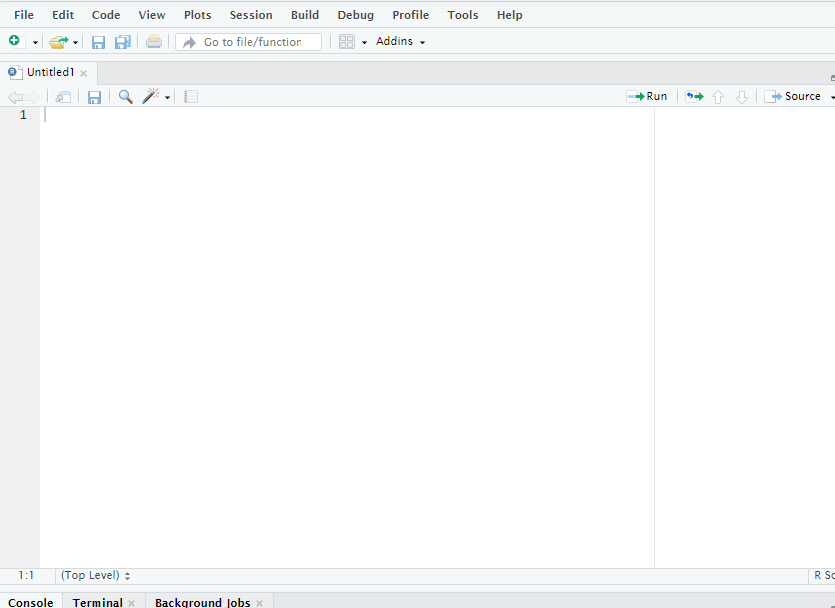Image resolution: width=835 pixels, height=608 pixels.
Task: Click the Go to file/function field
Action: point(251,42)
